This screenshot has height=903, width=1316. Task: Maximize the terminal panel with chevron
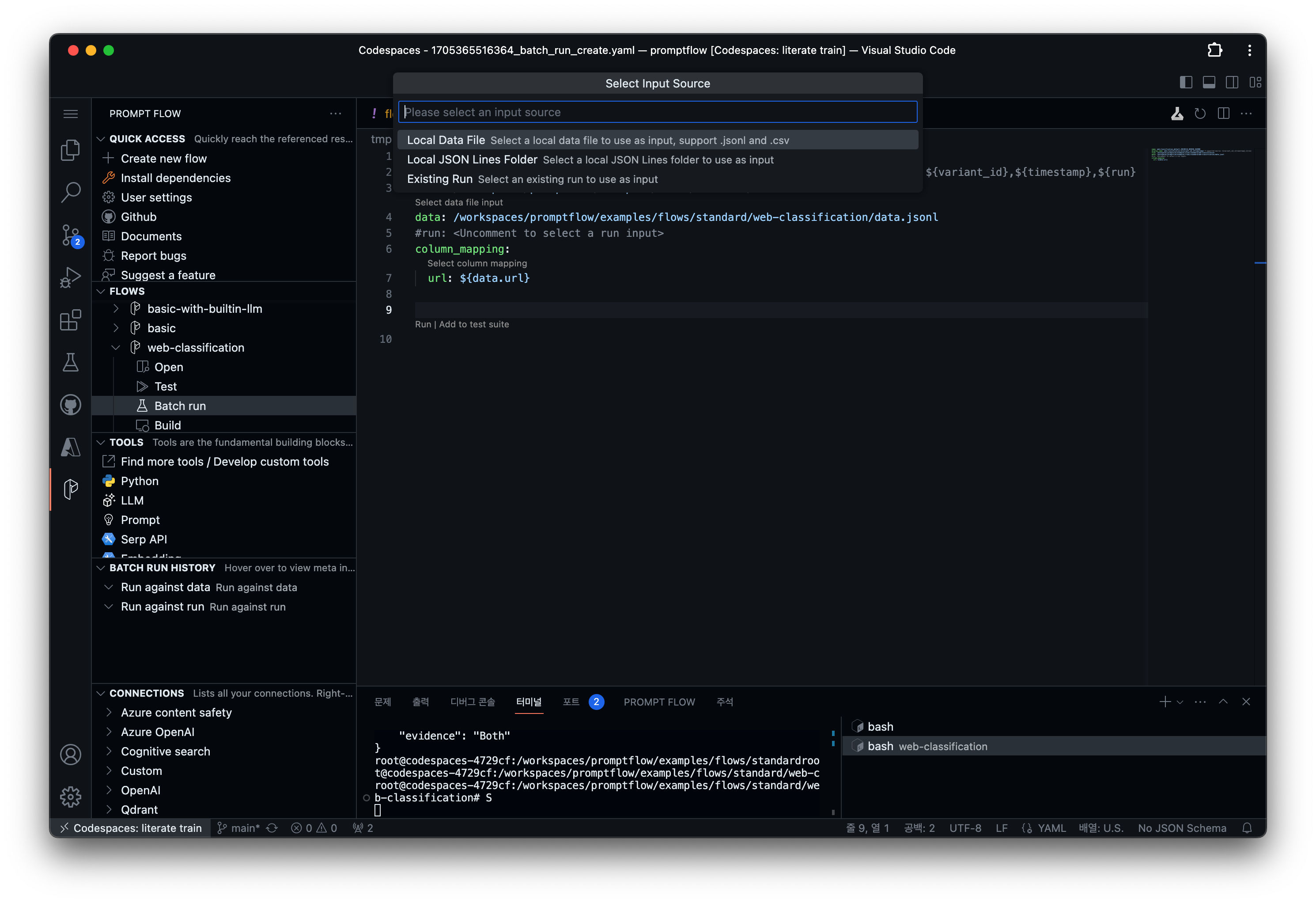pos(1223,702)
